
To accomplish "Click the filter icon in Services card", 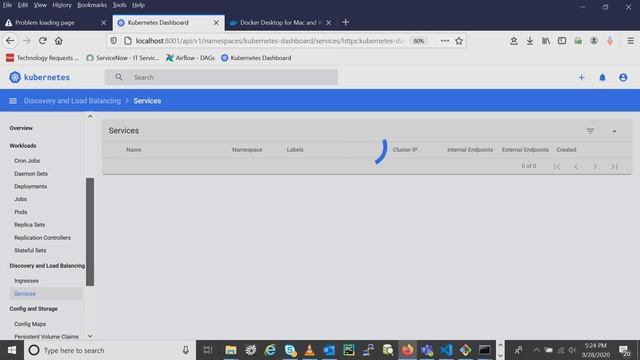I will tap(590, 131).
